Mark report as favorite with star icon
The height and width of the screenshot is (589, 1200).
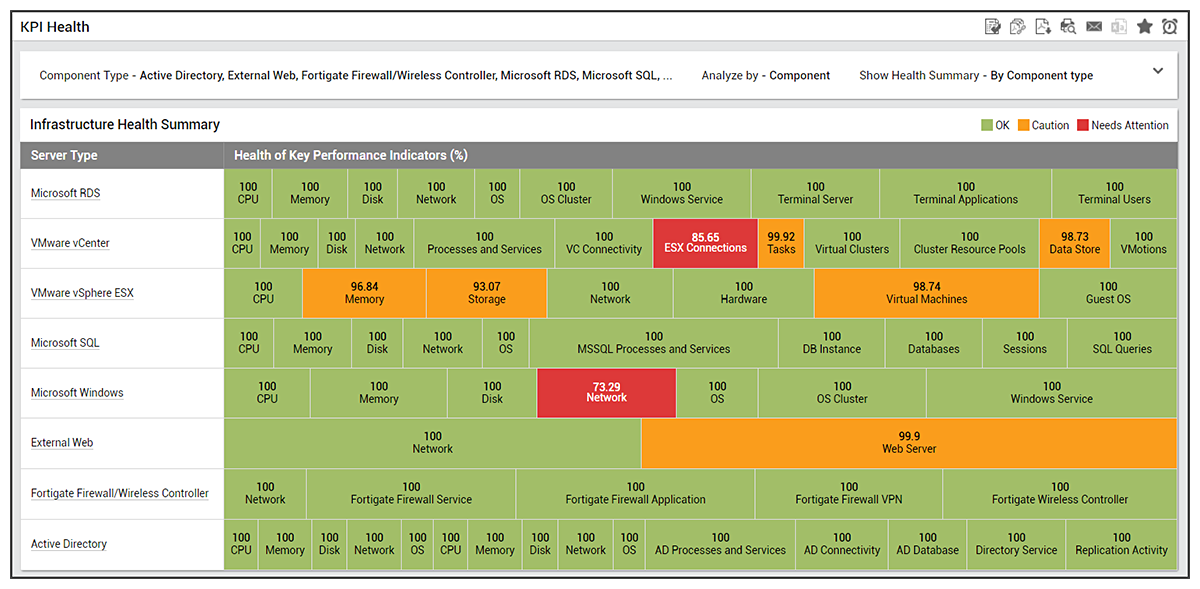pyautogui.click(x=1145, y=26)
